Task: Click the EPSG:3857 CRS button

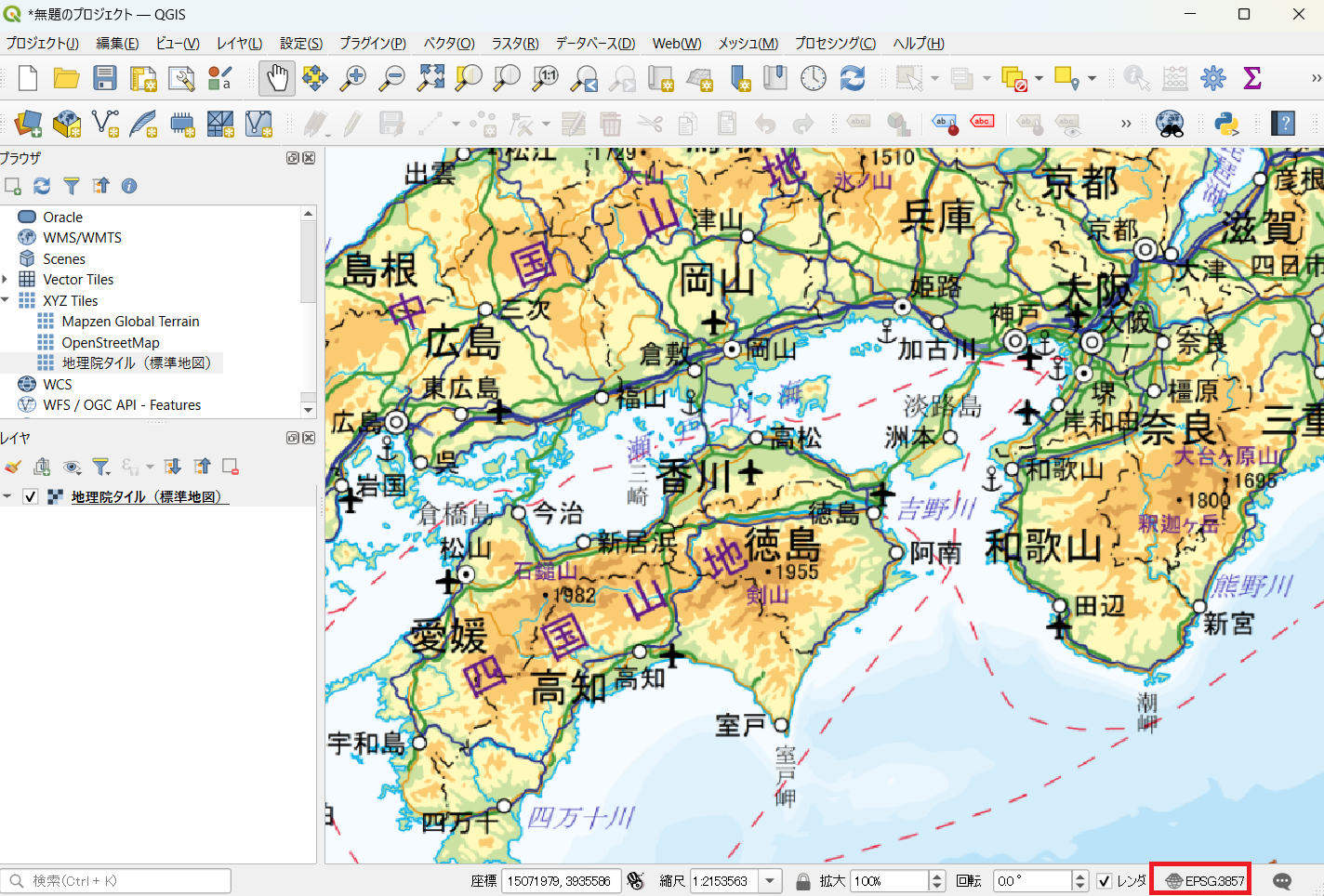Action: click(x=1205, y=881)
